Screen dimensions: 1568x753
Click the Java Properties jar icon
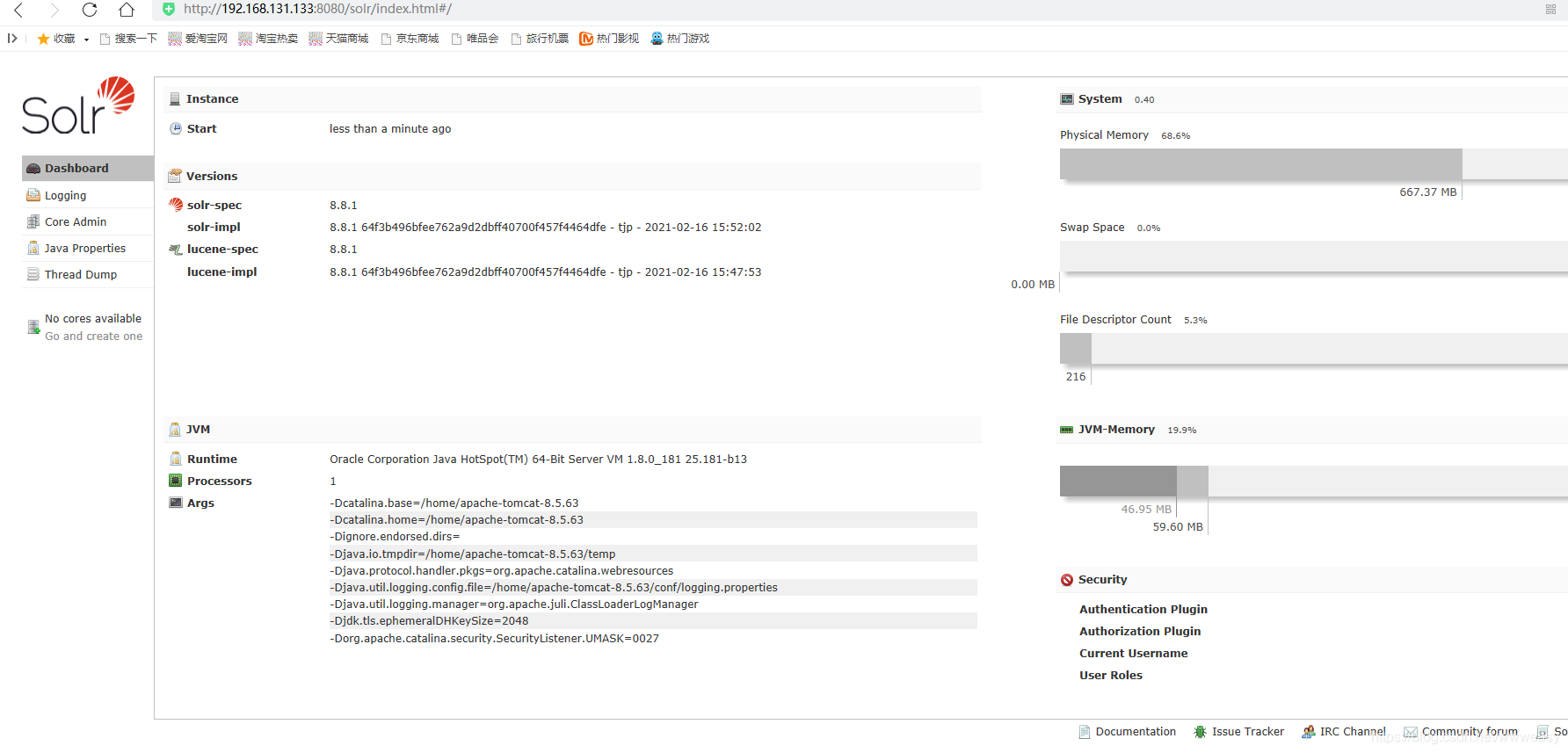tap(33, 248)
